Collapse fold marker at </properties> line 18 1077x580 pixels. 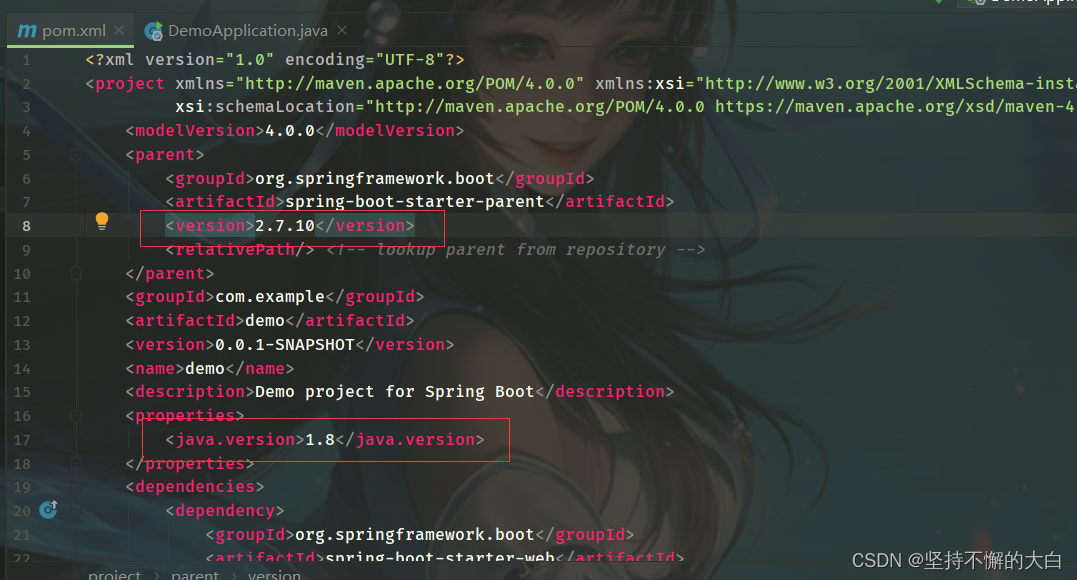tap(76, 463)
